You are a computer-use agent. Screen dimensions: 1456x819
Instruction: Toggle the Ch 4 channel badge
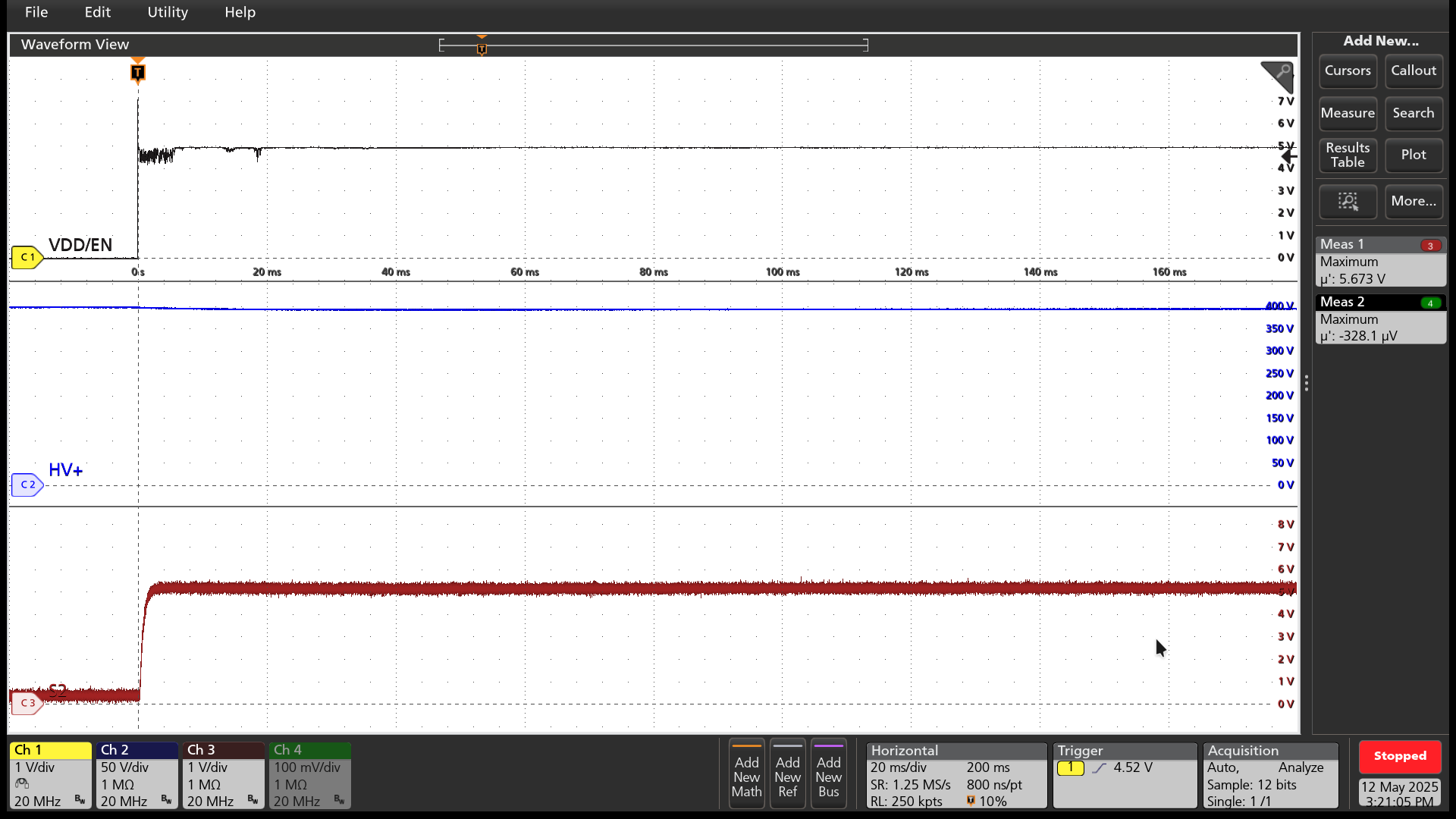[x=309, y=773]
